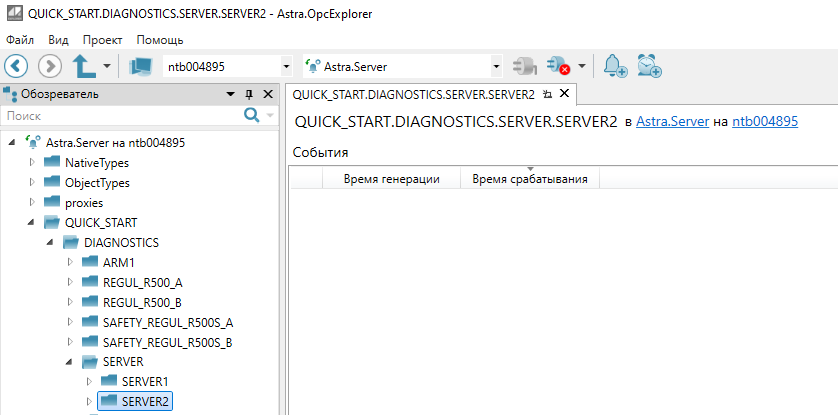Follow the ntb004895 hyperlink
838x415 pixels.
pos(764,122)
